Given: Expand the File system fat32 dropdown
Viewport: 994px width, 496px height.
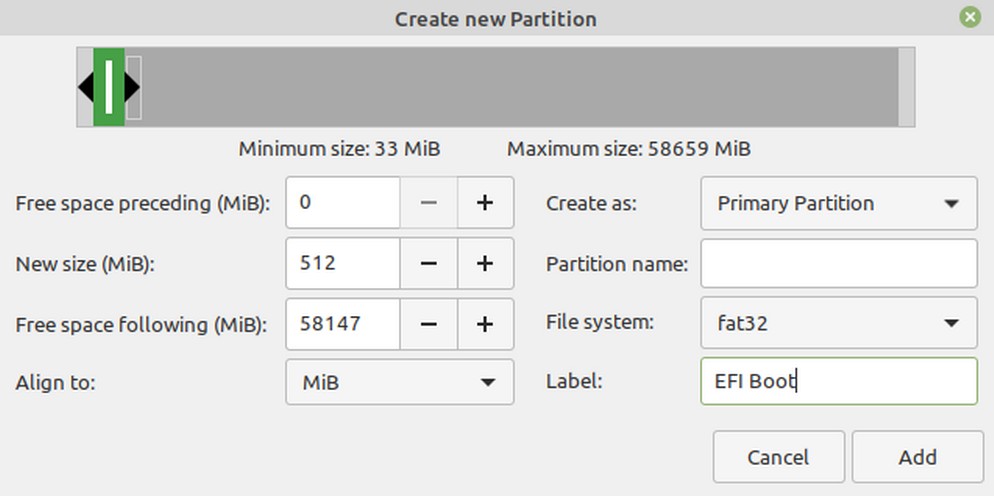Looking at the screenshot, I should pos(838,323).
